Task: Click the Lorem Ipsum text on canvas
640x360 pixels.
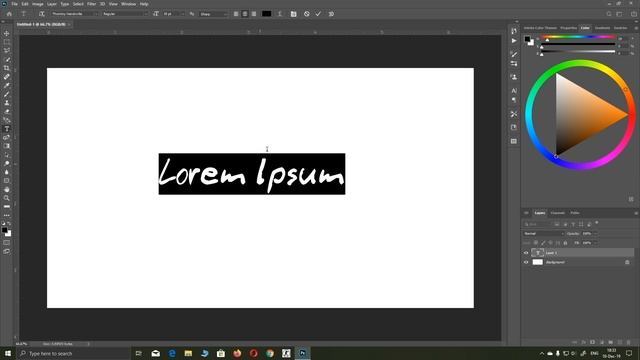Action: (x=252, y=174)
